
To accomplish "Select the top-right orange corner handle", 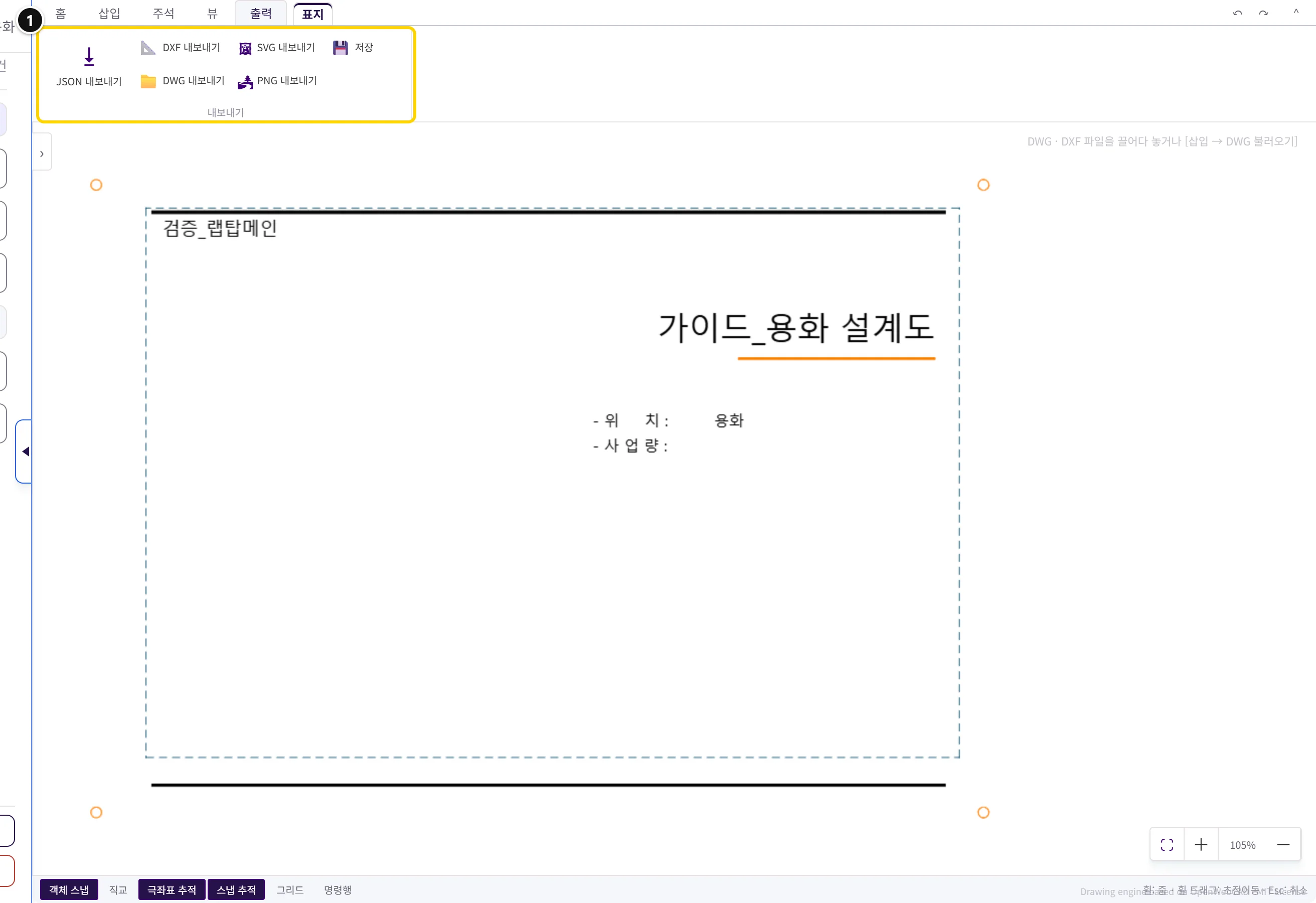I will click(x=983, y=185).
